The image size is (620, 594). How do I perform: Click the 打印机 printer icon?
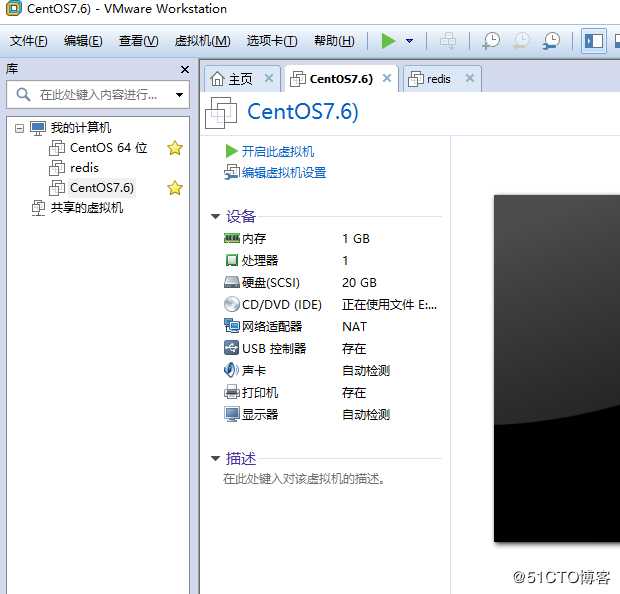coord(232,392)
